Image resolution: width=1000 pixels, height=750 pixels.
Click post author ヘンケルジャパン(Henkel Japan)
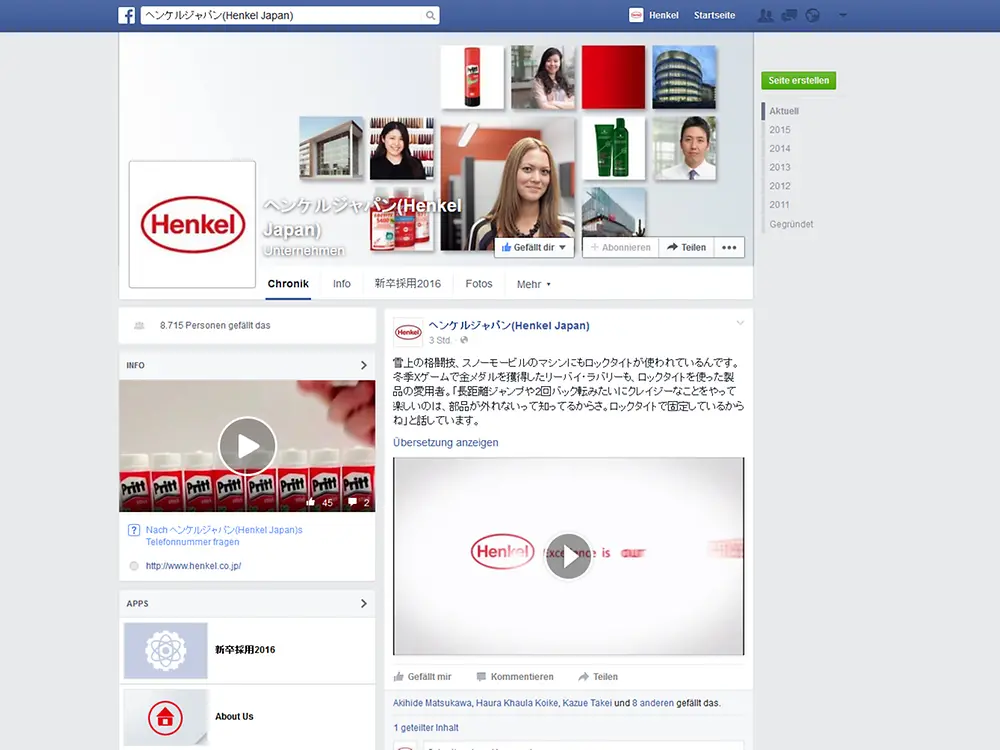click(509, 325)
